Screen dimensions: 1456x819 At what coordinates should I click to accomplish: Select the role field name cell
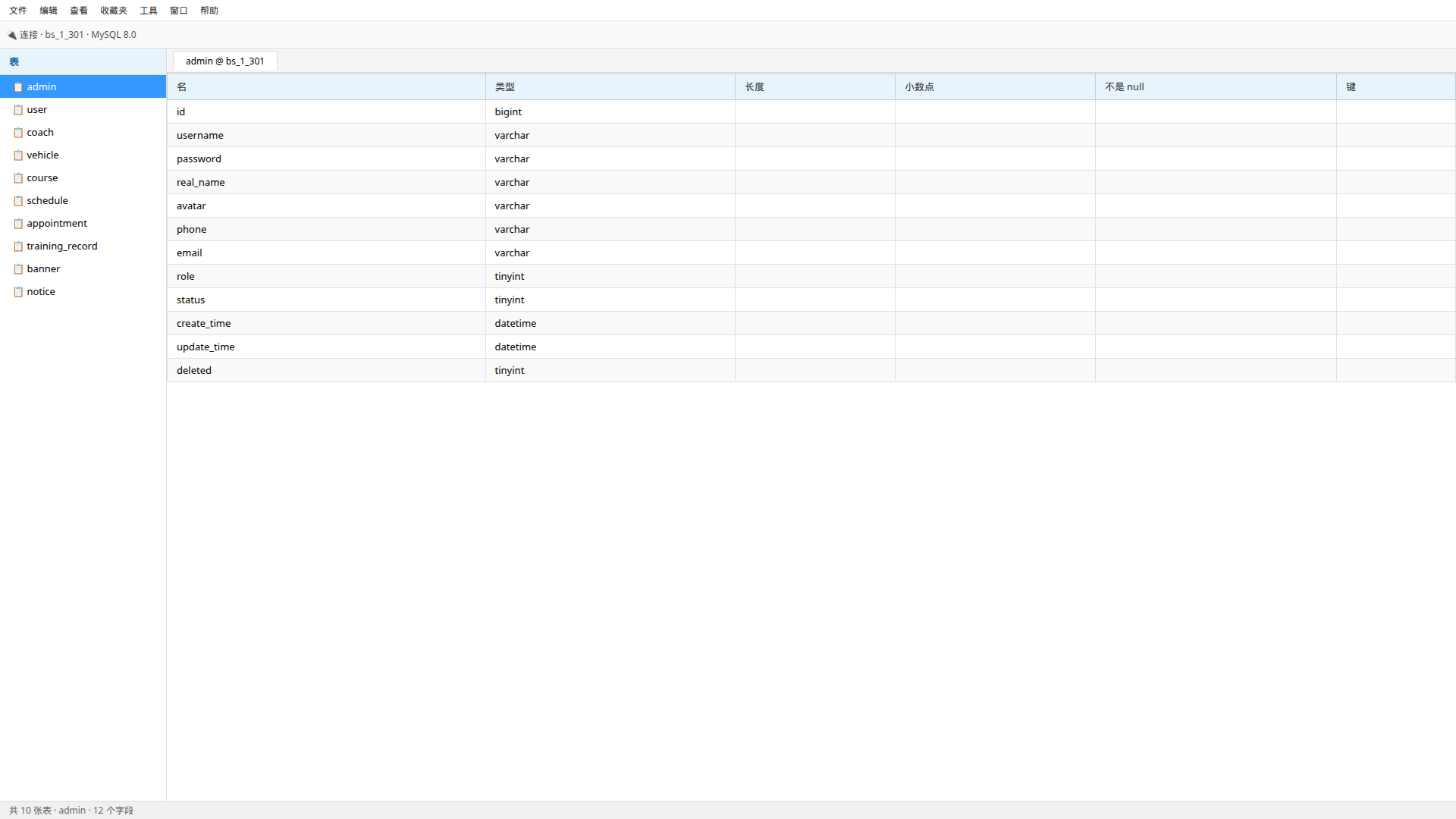[326, 276]
